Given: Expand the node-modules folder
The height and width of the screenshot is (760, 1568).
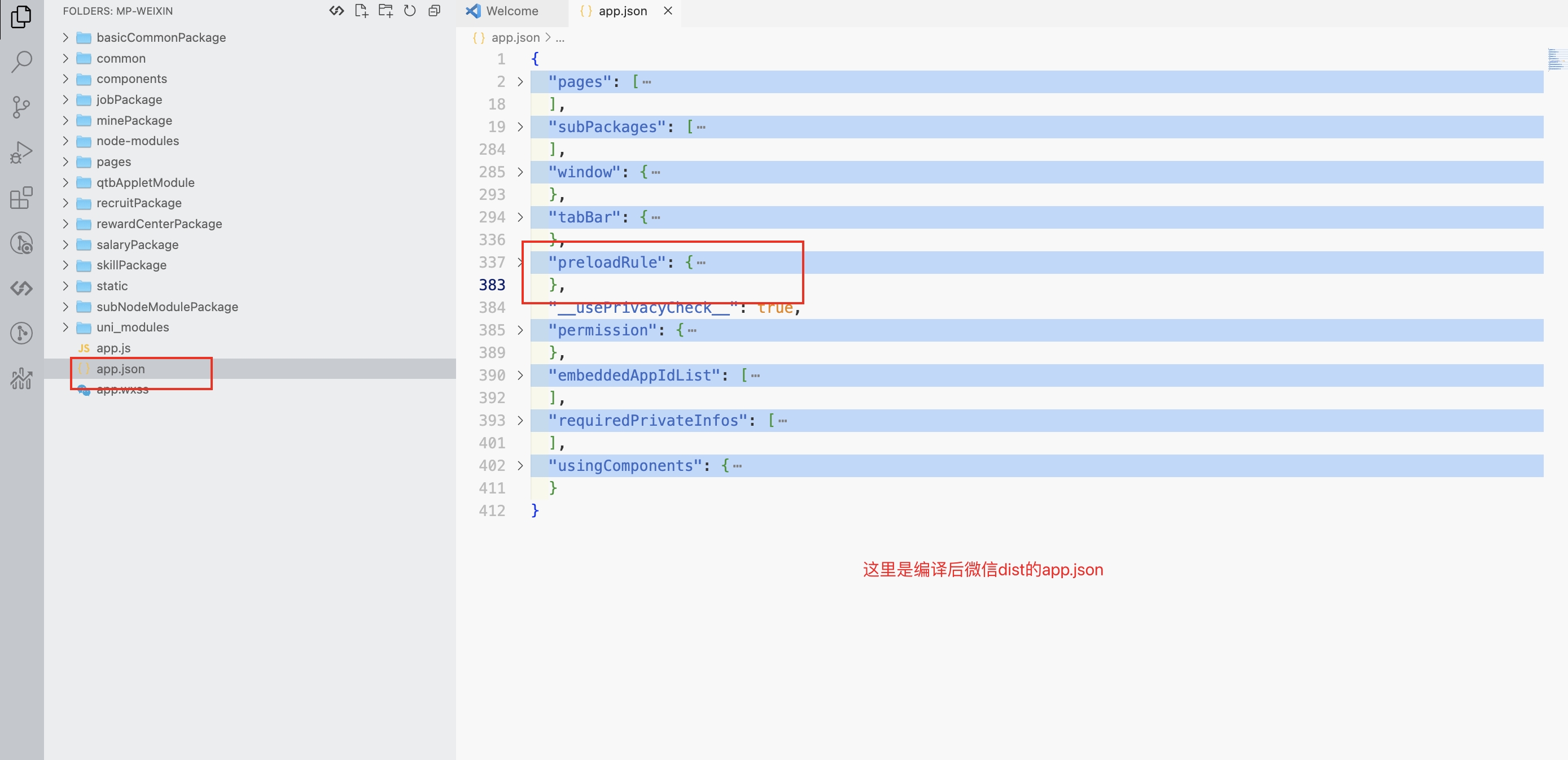Looking at the screenshot, I should click(65, 141).
